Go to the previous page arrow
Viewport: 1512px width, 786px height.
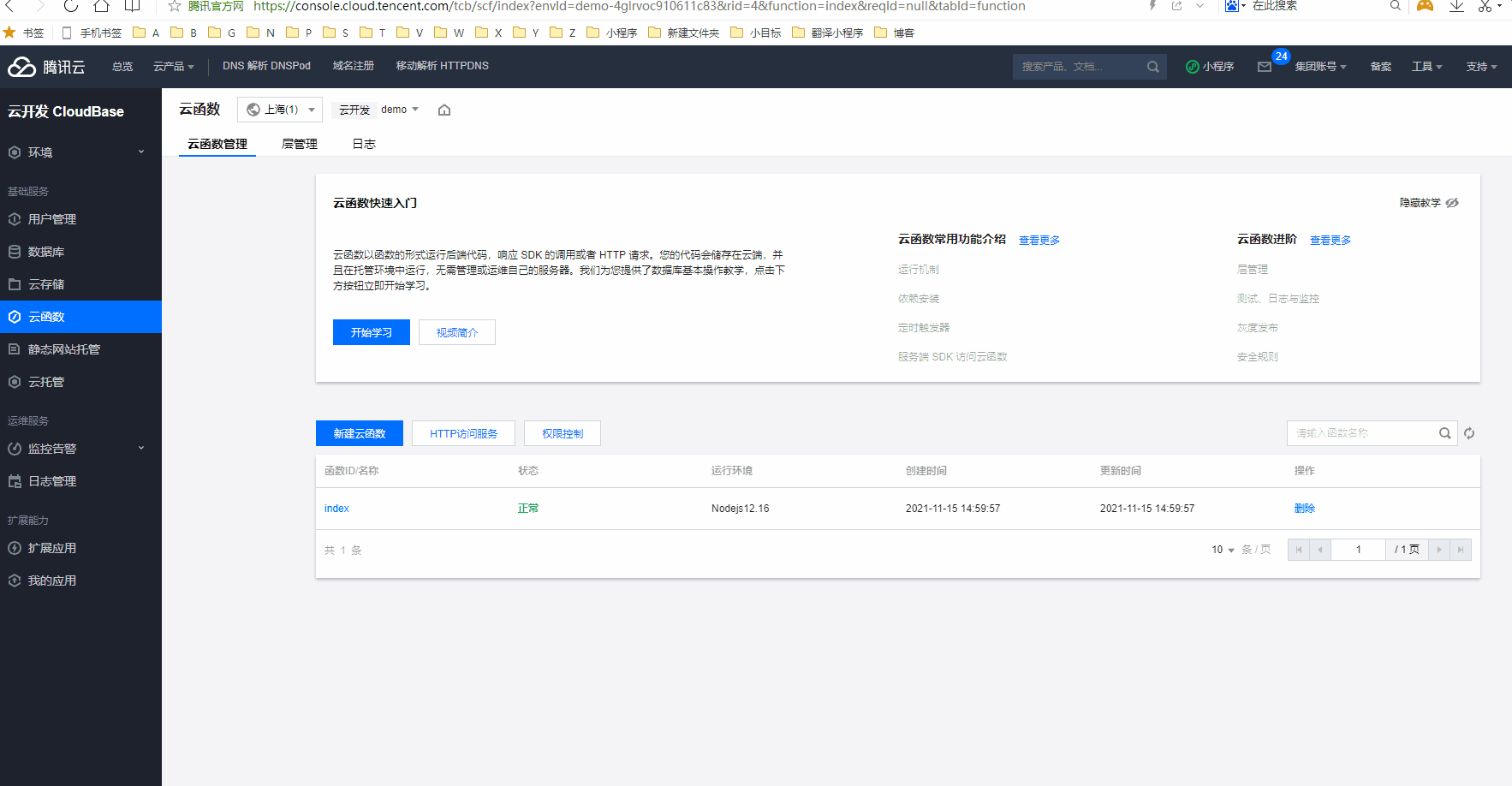1320,550
